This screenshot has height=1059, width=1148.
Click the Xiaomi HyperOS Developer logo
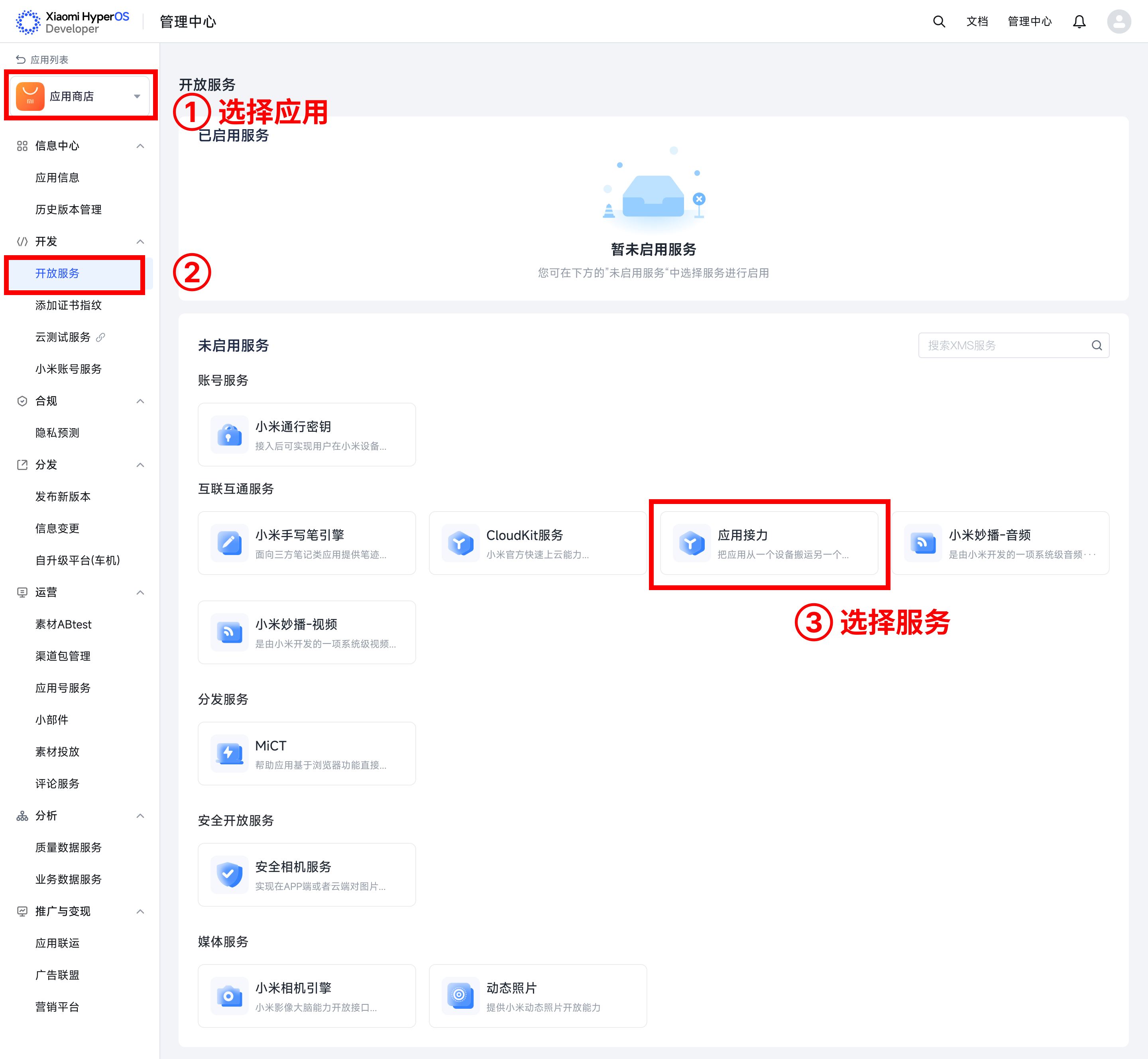[73, 22]
